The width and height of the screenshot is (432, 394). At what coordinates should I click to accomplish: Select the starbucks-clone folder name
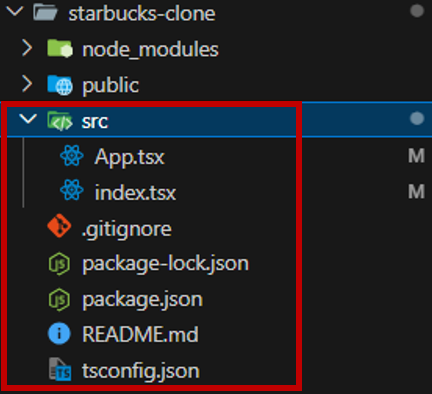[x=142, y=14]
